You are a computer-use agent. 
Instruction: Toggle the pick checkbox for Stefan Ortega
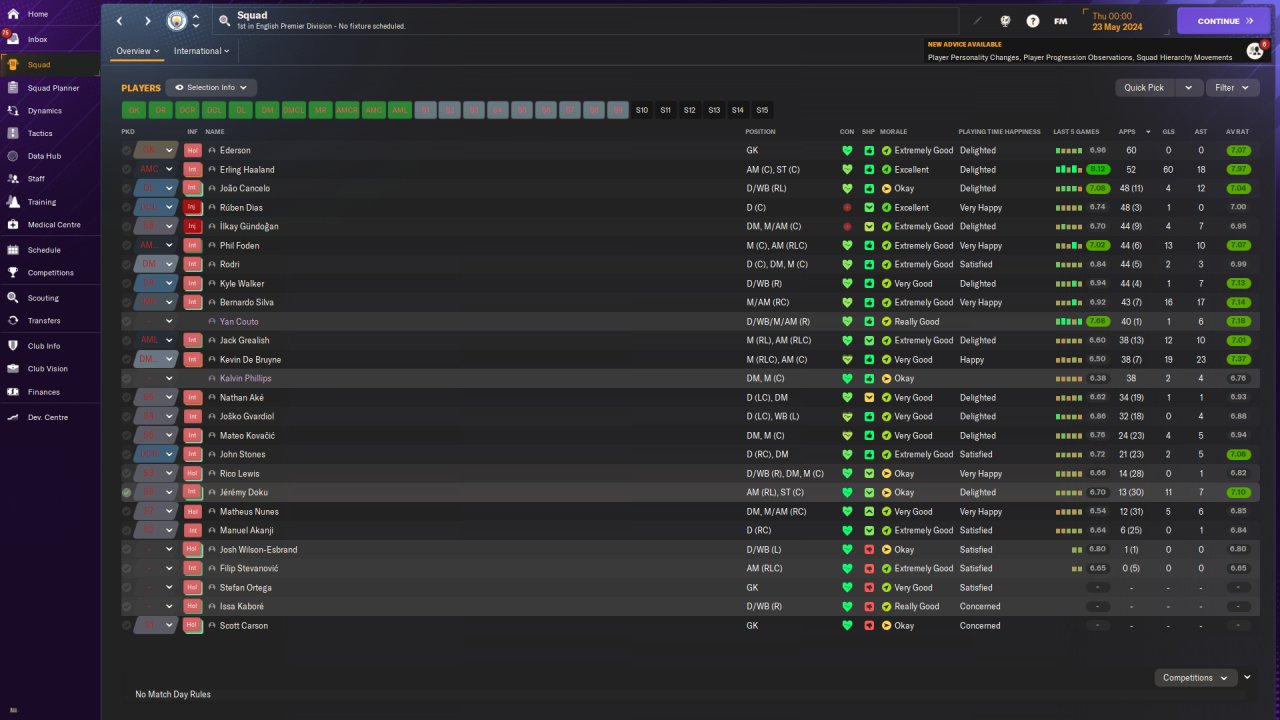(127, 588)
